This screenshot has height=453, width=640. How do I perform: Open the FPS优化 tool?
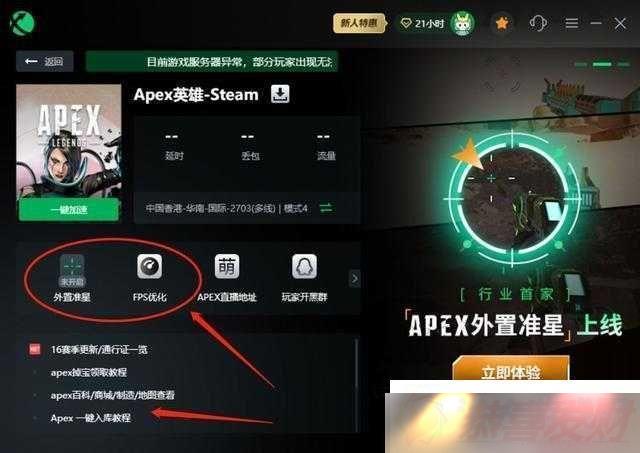(149, 278)
